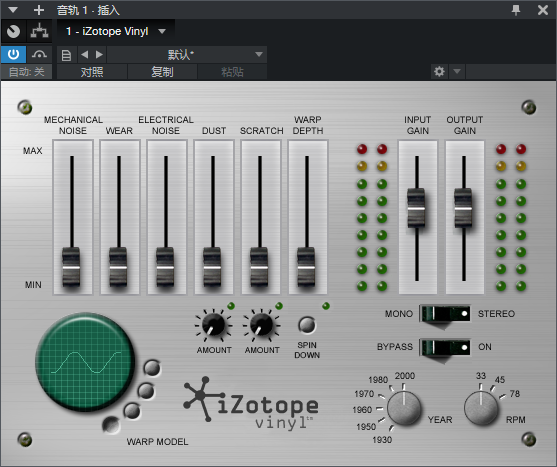
Task: Click the 对照 compare button
Action: tap(92, 72)
